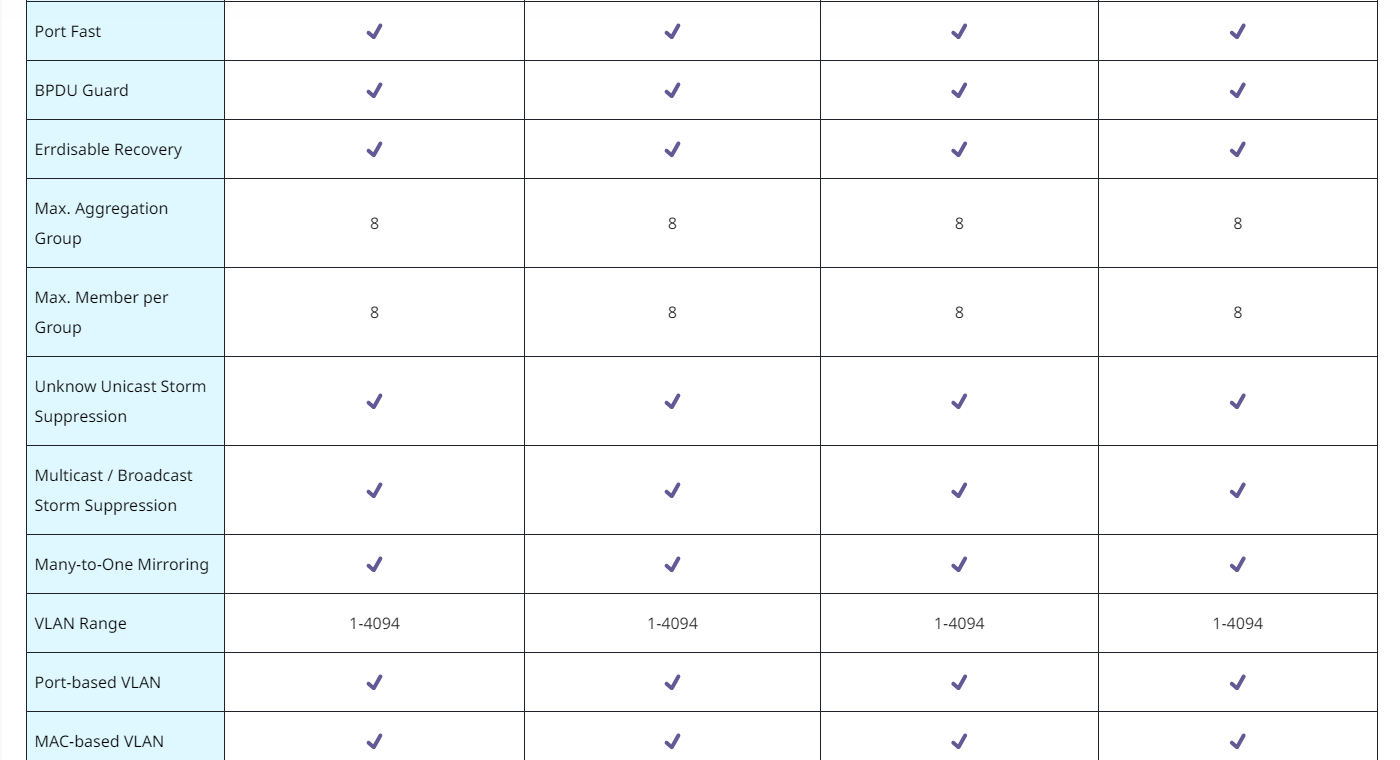1400x760 pixels.
Task: Select the Port Fast row label
Action: tap(68, 31)
